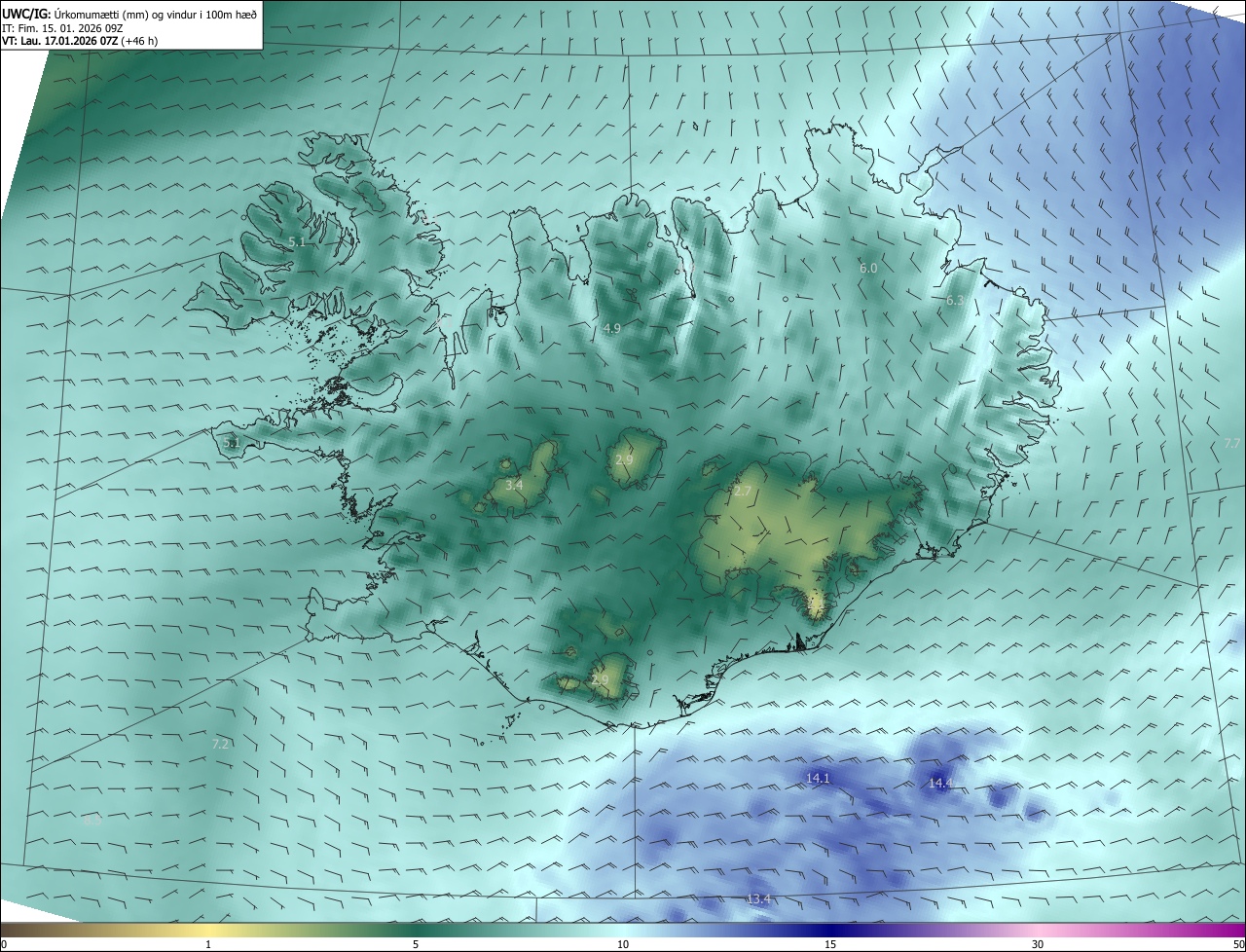Click the 5.1 label on the northwest peninsula

click(x=297, y=241)
